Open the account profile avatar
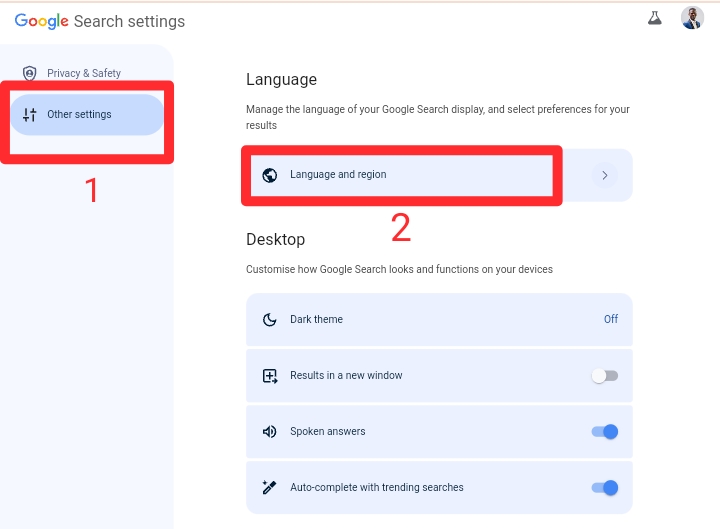The width and height of the screenshot is (720, 529). (x=692, y=18)
